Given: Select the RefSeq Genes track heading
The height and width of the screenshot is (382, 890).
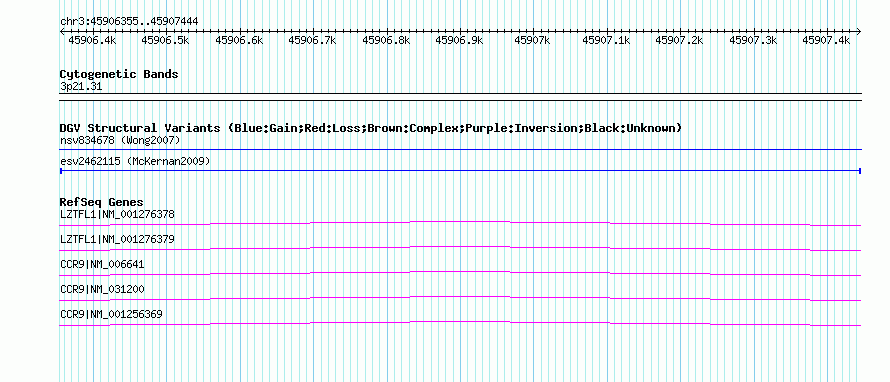Looking at the screenshot, I should [102, 202].
